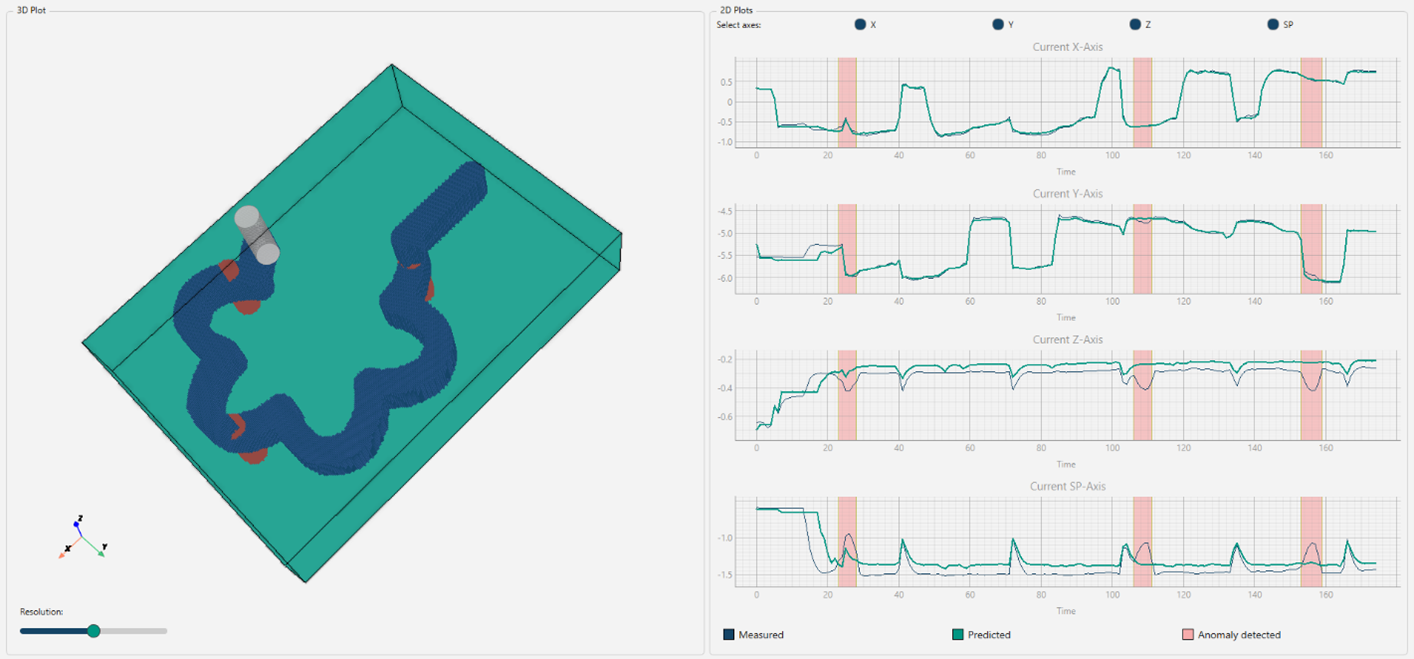Screen dimensions: 1414x659
Task: Click the Select axes label
Action: click(x=739, y=25)
